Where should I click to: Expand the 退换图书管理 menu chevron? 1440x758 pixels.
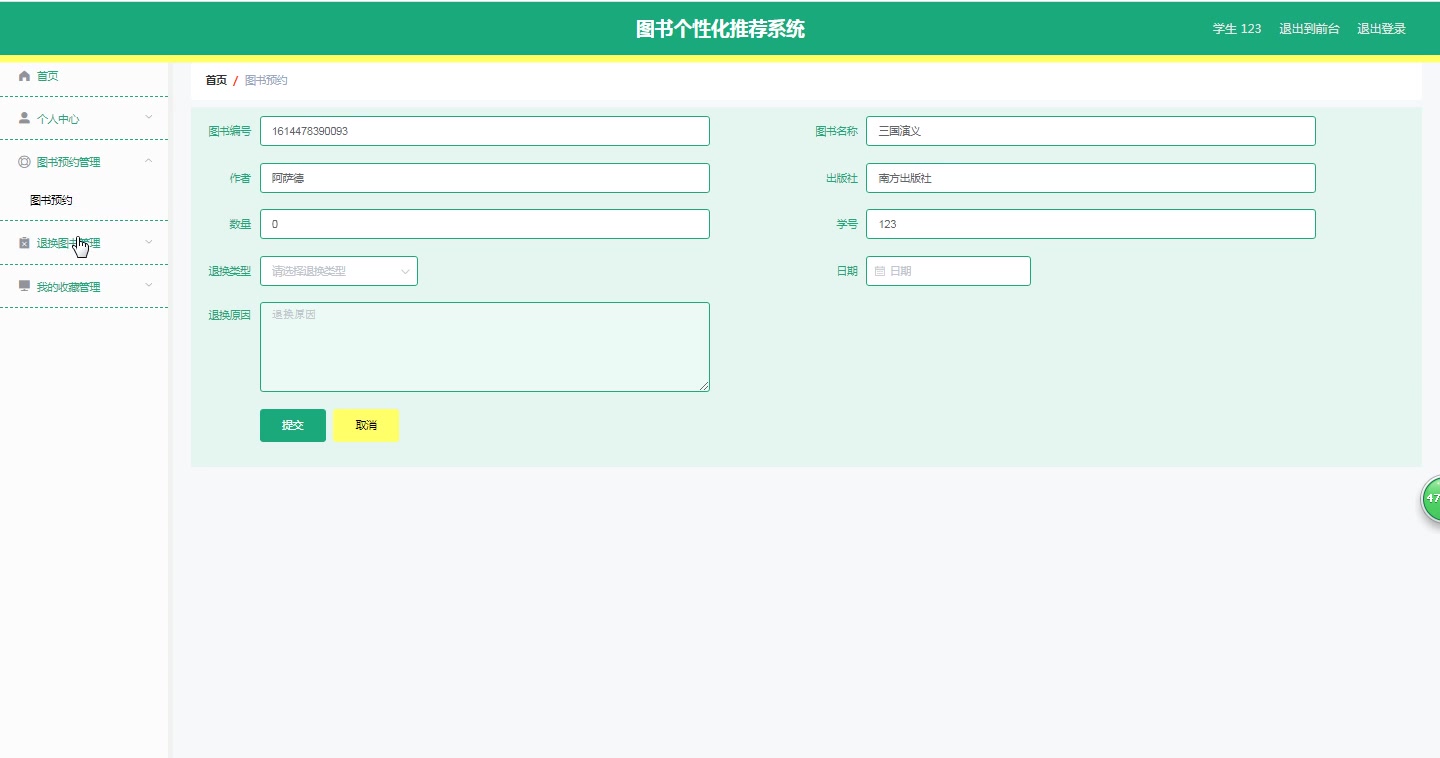(149, 242)
